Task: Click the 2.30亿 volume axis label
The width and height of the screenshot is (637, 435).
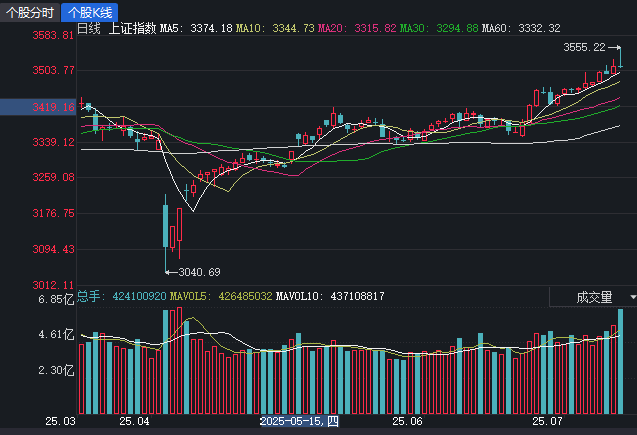Action: (x=56, y=370)
